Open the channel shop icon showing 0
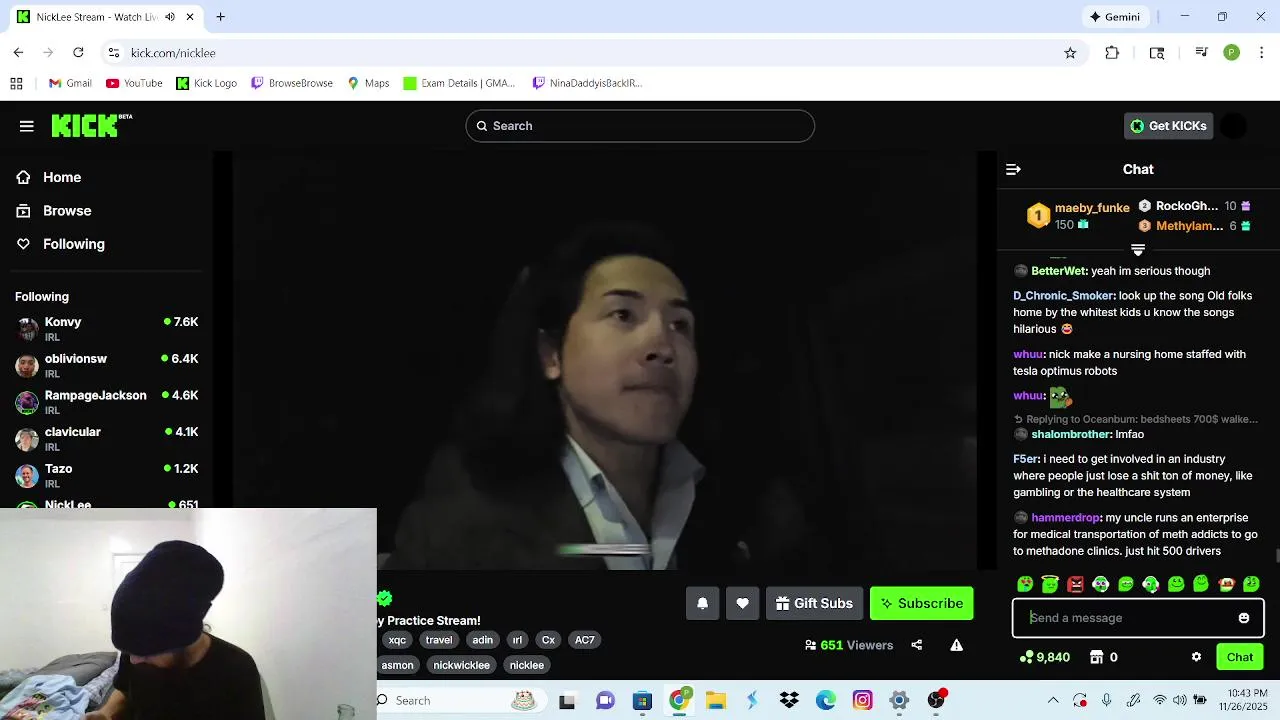The height and width of the screenshot is (720, 1280). 1103,657
